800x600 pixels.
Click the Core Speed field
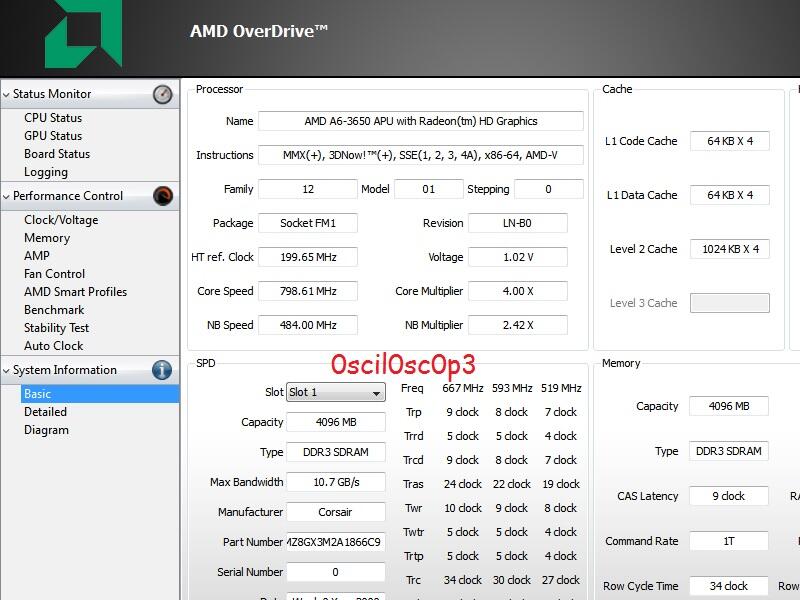point(308,291)
